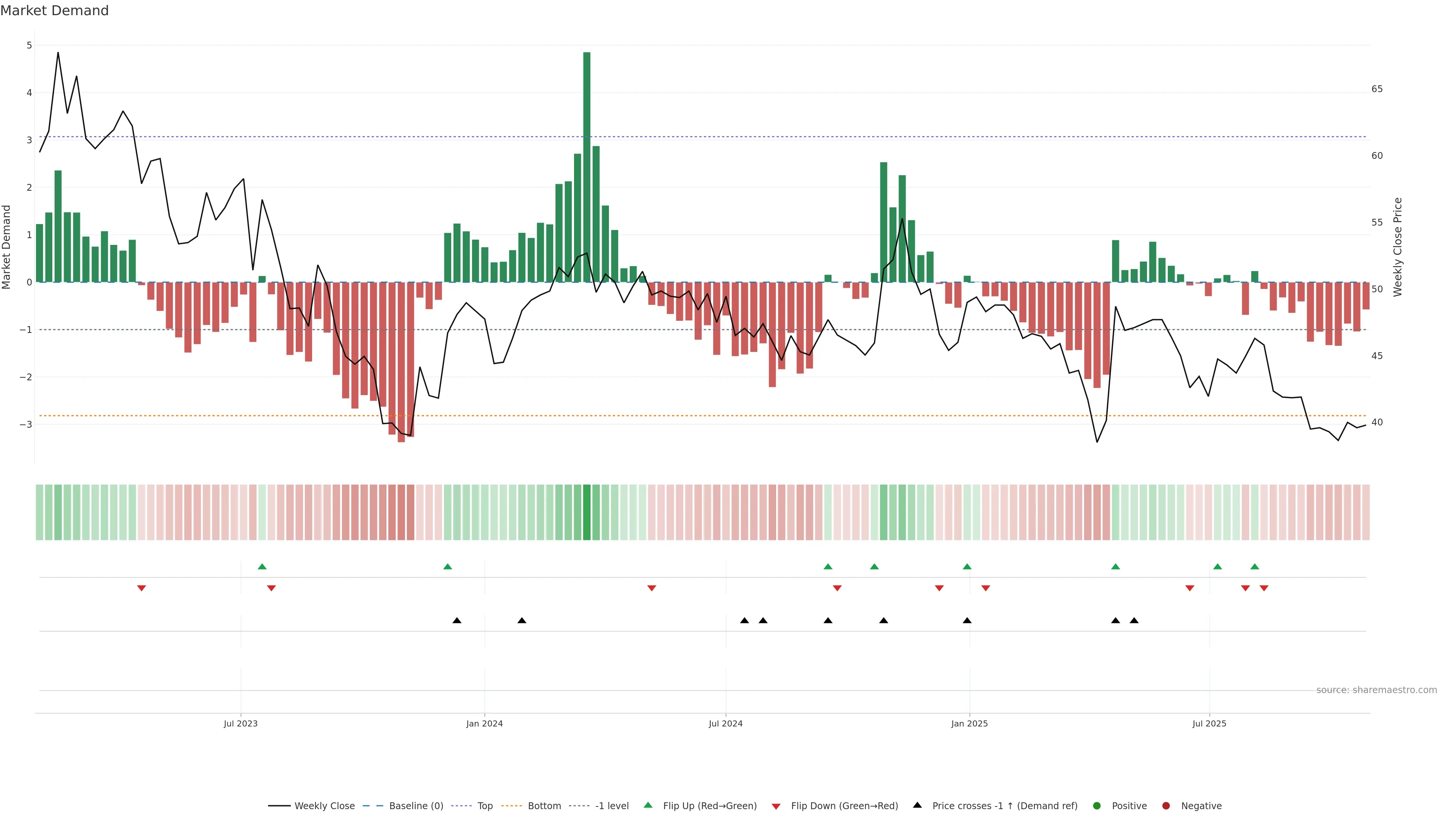Click the green Positive legend dot
Image resolution: width=1456 pixels, height=819 pixels.
(1097, 805)
